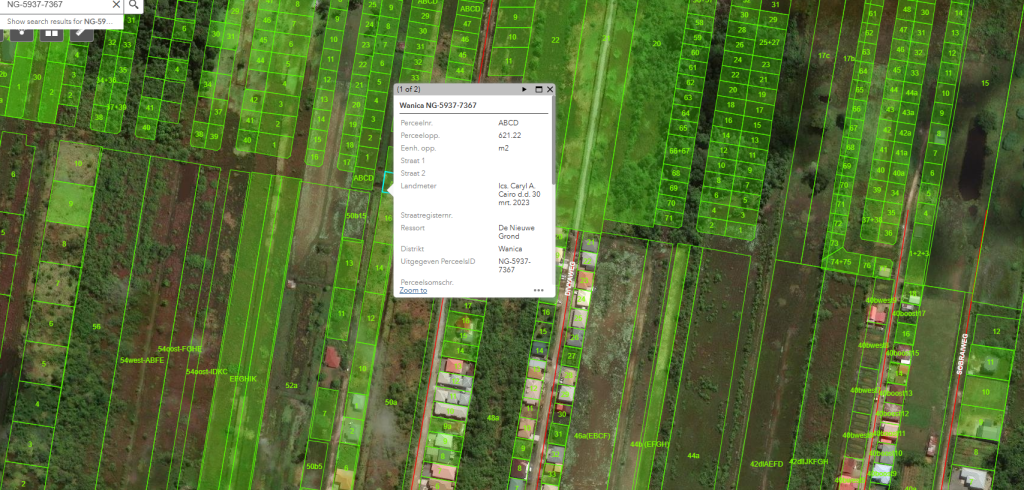Select the parcel labeled 48a

point(492,417)
